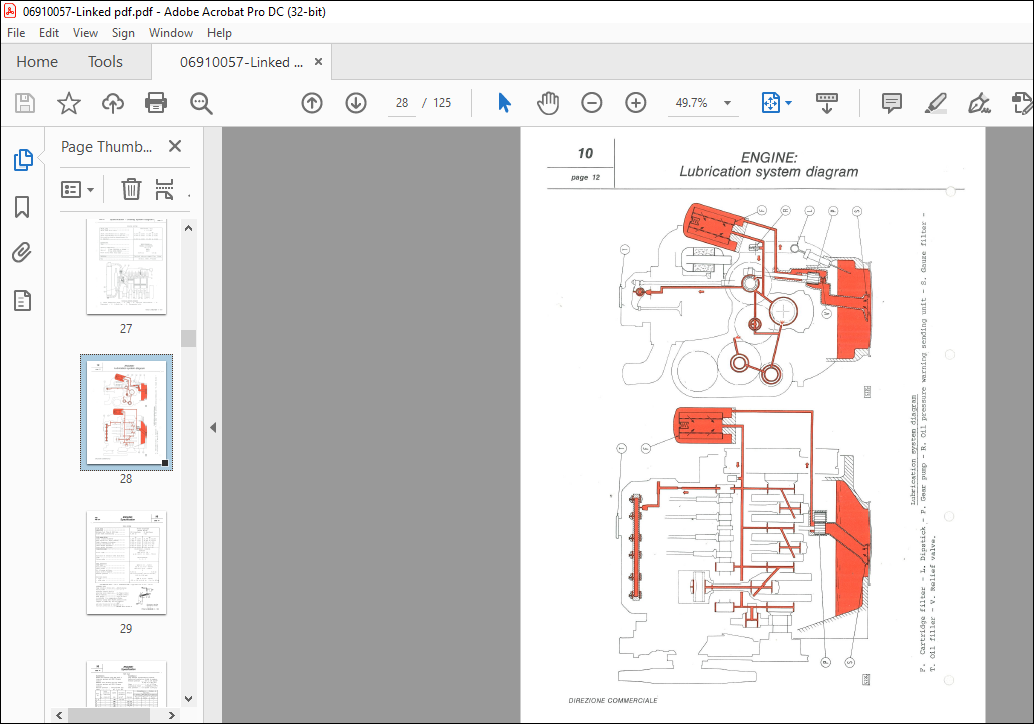The height and width of the screenshot is (724, 1034).
Task: Click the Save file icon
Action: [x=25, y=103]
